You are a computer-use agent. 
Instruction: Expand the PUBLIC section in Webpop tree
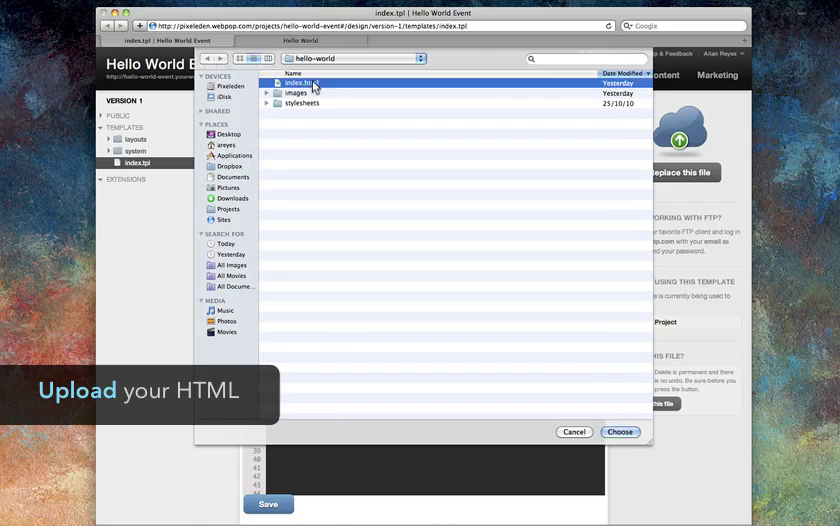pos(101,116)
